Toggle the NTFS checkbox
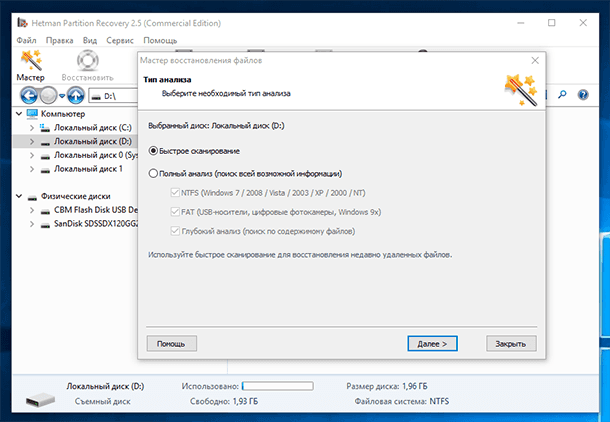Viewport: 610px width, 422px height. click(175, 193)
